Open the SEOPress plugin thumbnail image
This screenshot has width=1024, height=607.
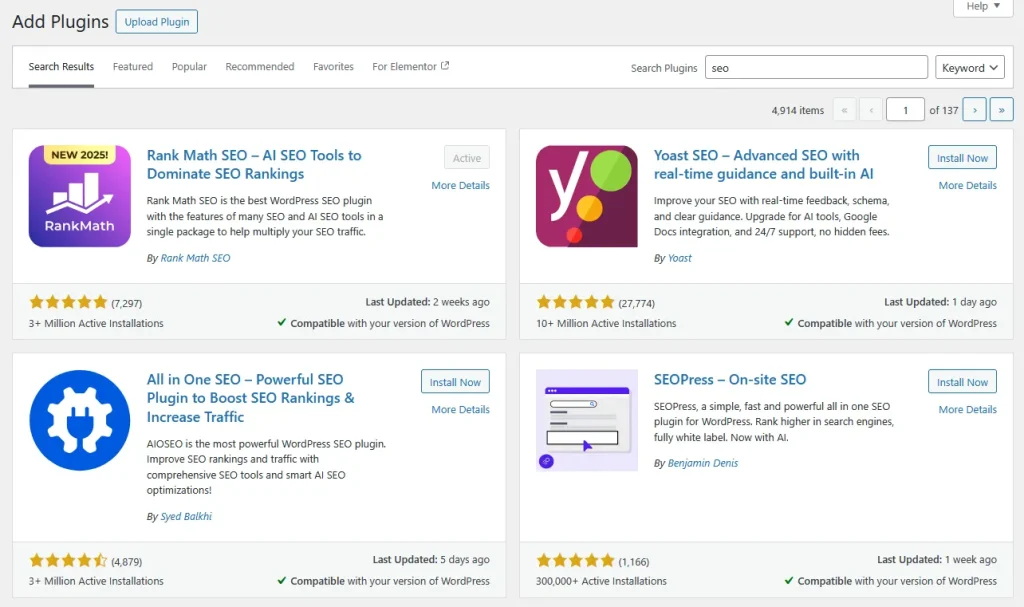point(586,420)
